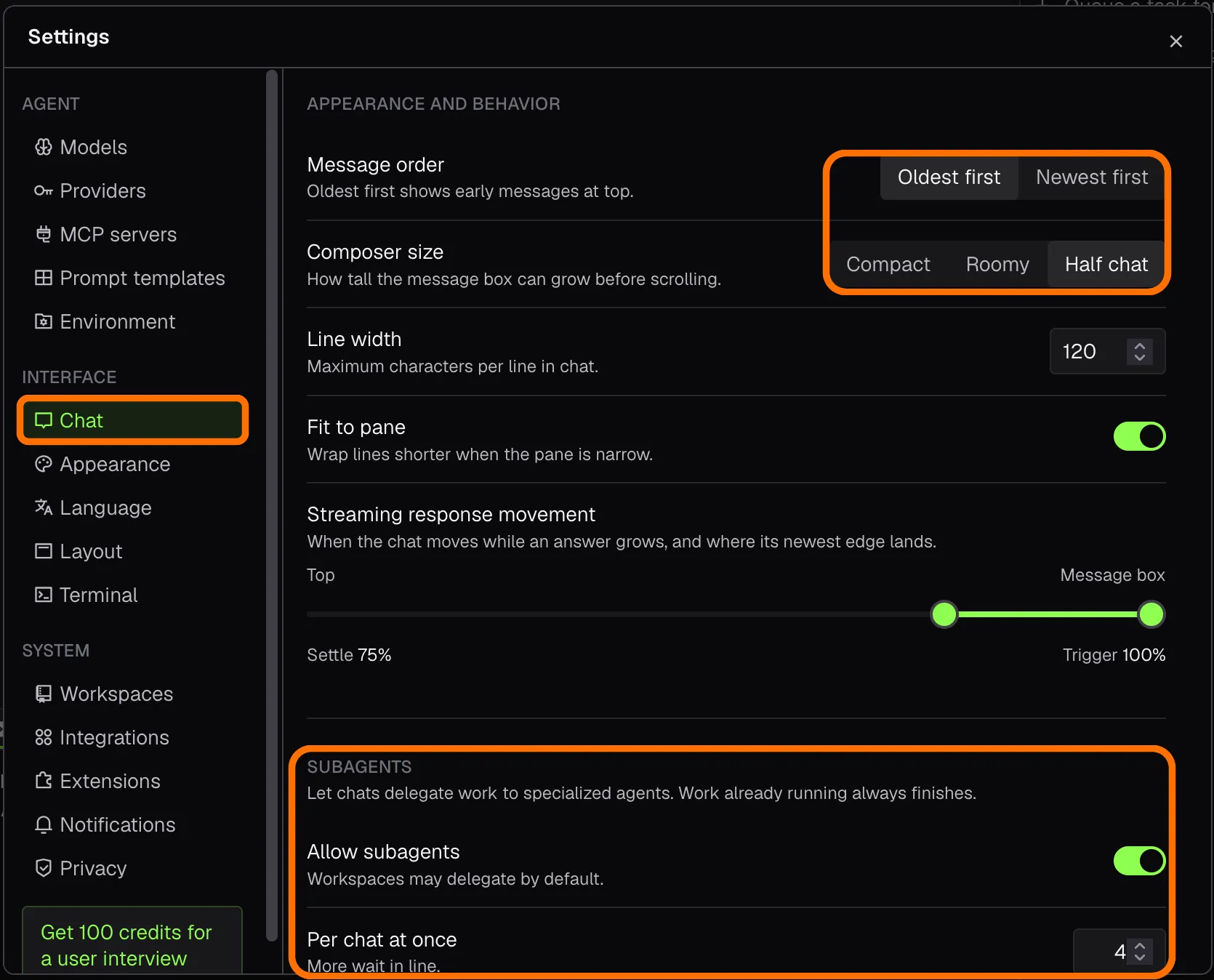Open Language settings
This screenshot has width=1214, height=980.
tap(132, 508)
